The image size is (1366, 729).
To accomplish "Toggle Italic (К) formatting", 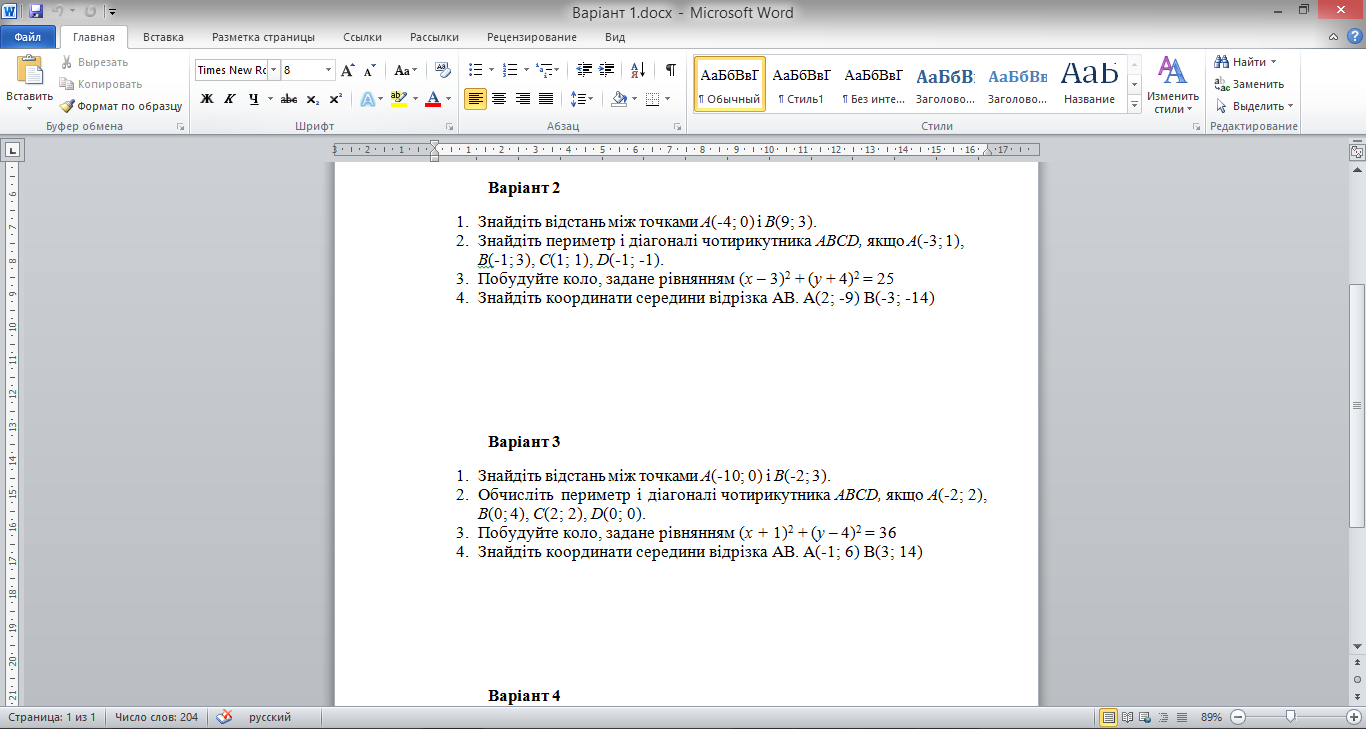I will (x=229, y=99).
